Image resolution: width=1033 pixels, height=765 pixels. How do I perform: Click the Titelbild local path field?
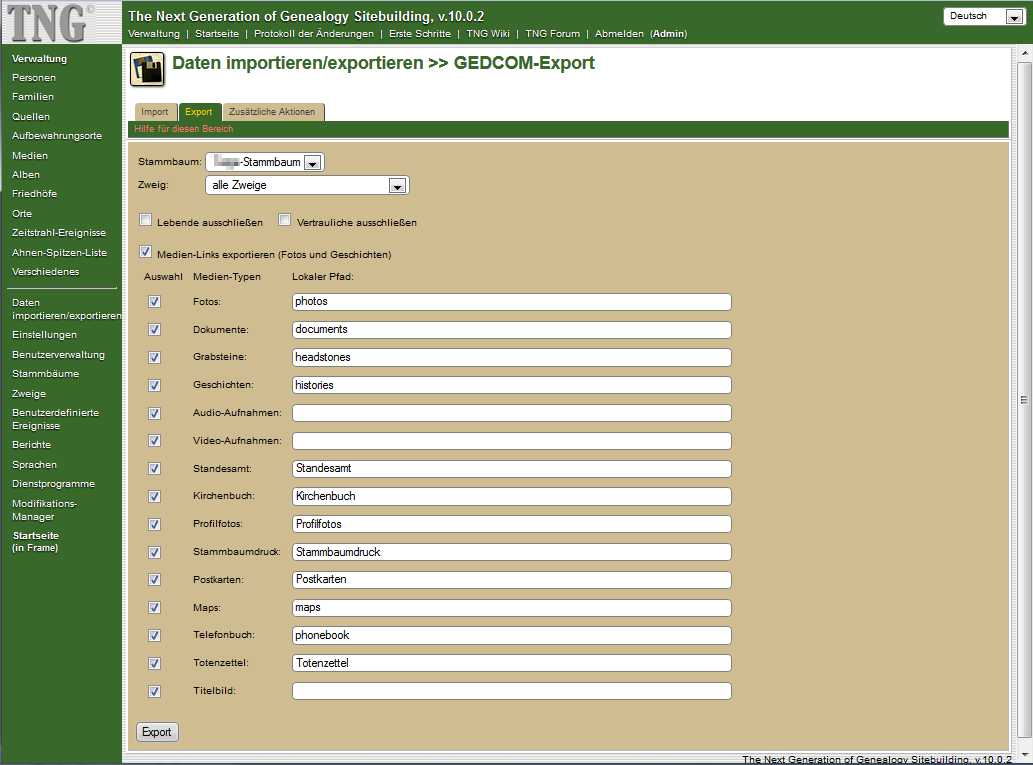tap(511, 691)
